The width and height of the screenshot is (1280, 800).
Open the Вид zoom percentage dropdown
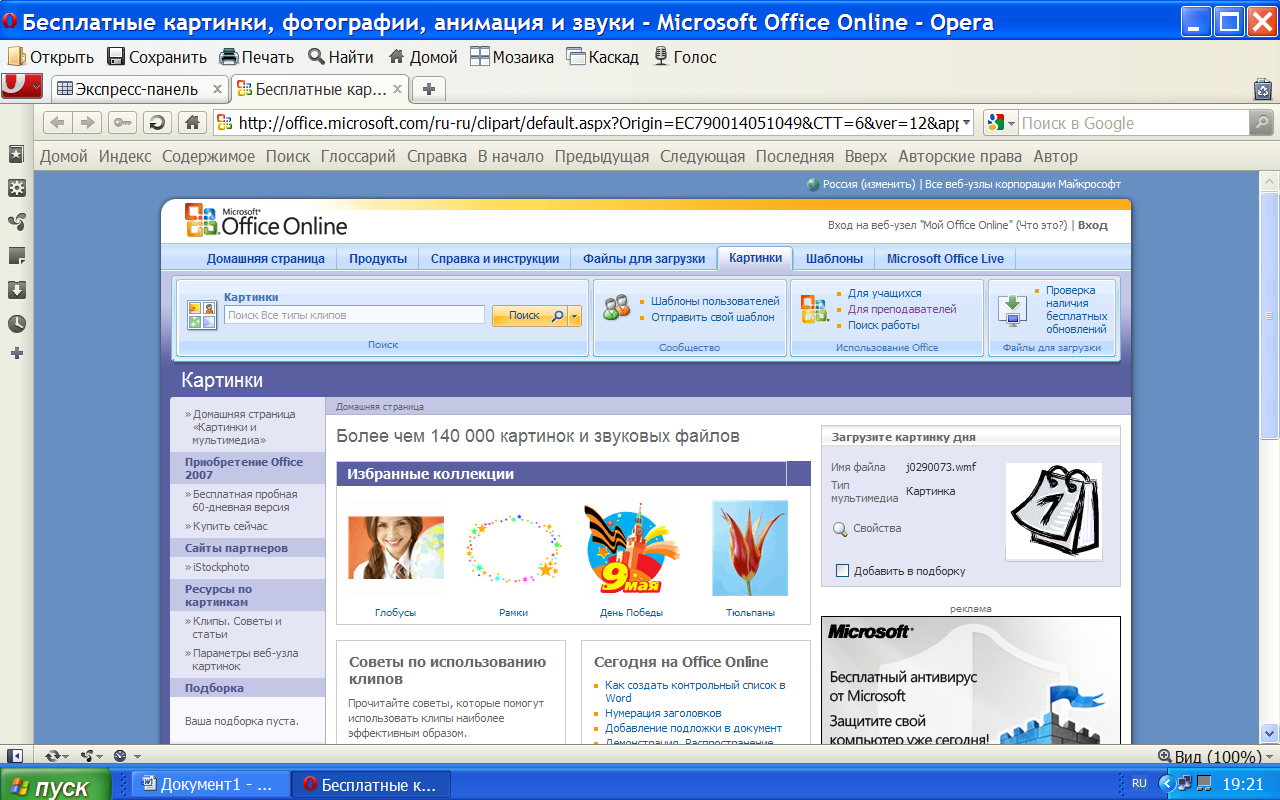click(x=1270, y=757)
